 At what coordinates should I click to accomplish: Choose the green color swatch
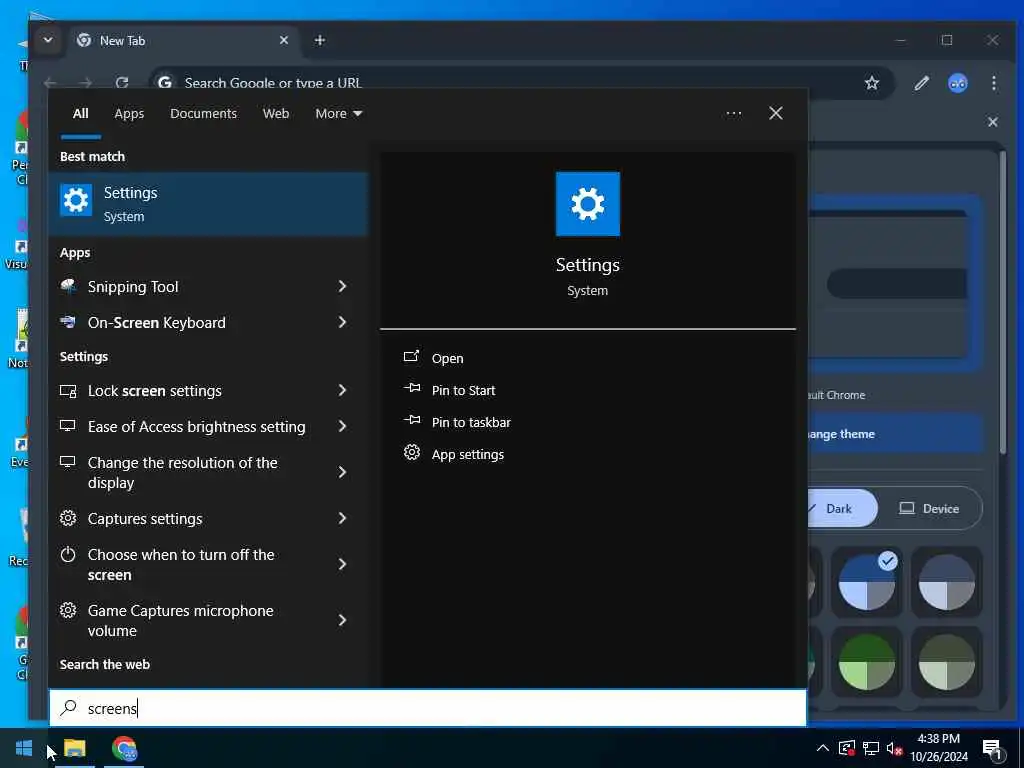(867, 662)
